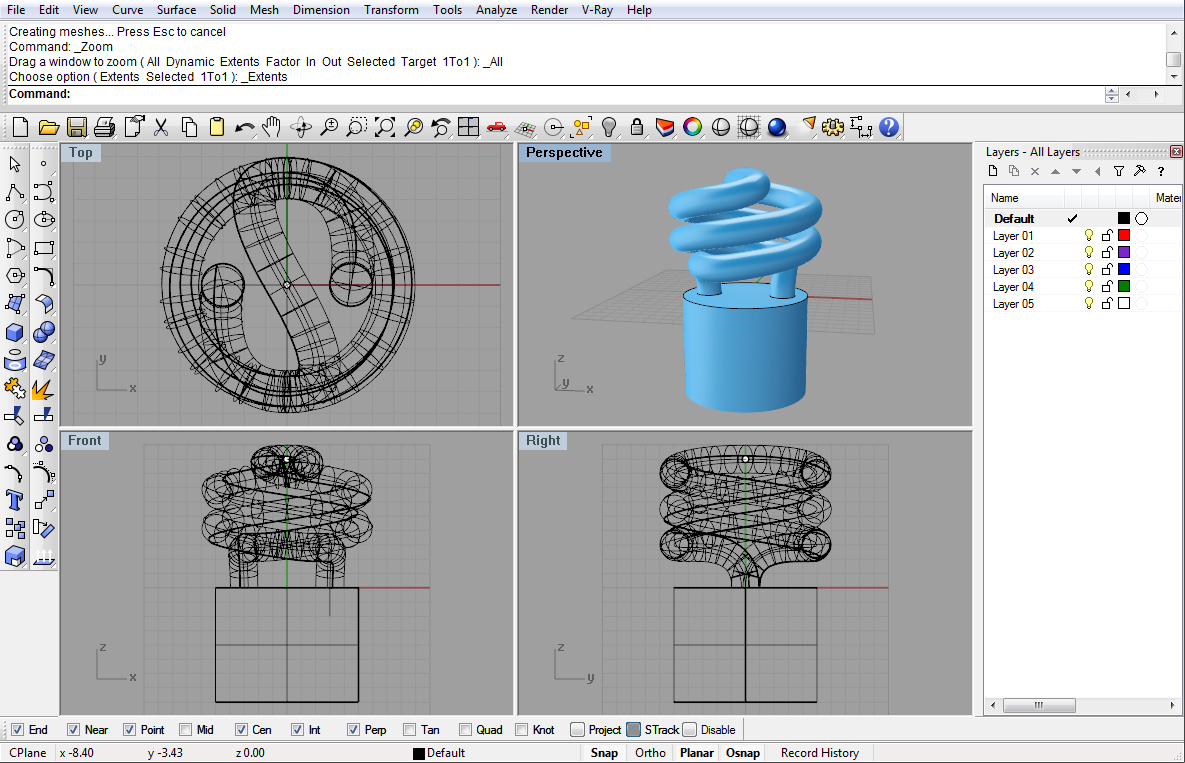This screenshot has height=763, width=1185.
Task: Toggle Ortho in the status bar
Action: pyautogui.click(x=650, y=753)
